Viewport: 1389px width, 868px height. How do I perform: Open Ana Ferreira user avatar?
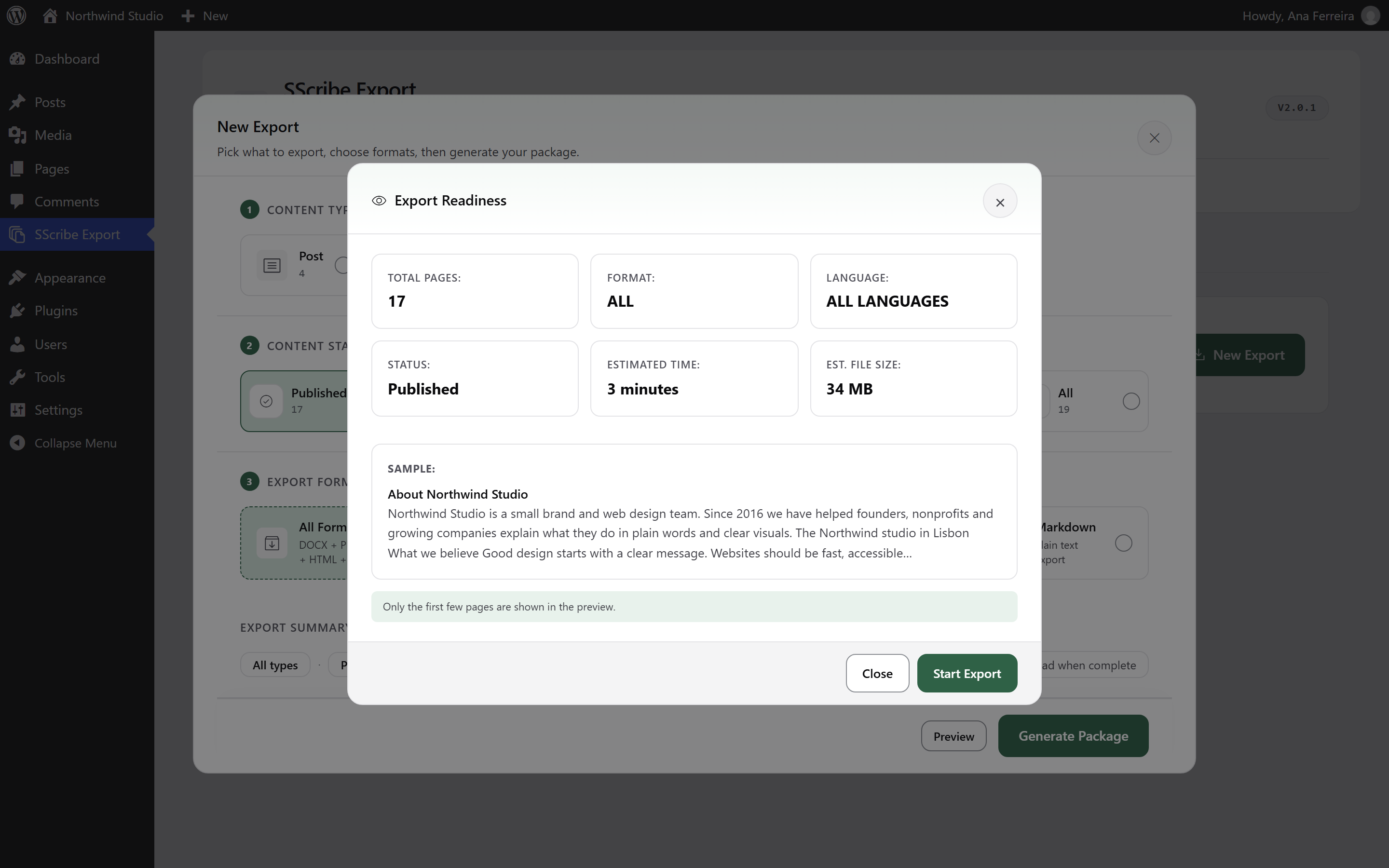click(1371, 15)
